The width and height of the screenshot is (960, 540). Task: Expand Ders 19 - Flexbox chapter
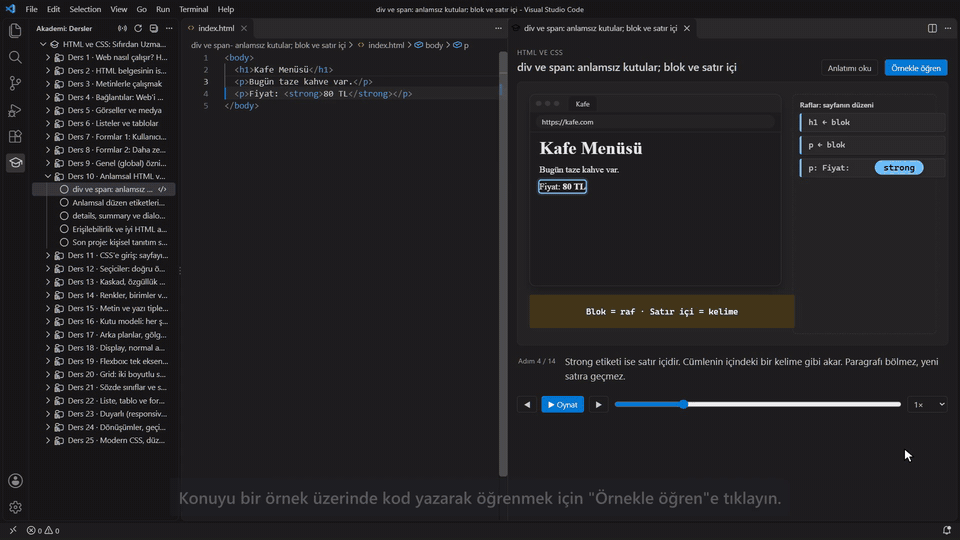(48, 361)
